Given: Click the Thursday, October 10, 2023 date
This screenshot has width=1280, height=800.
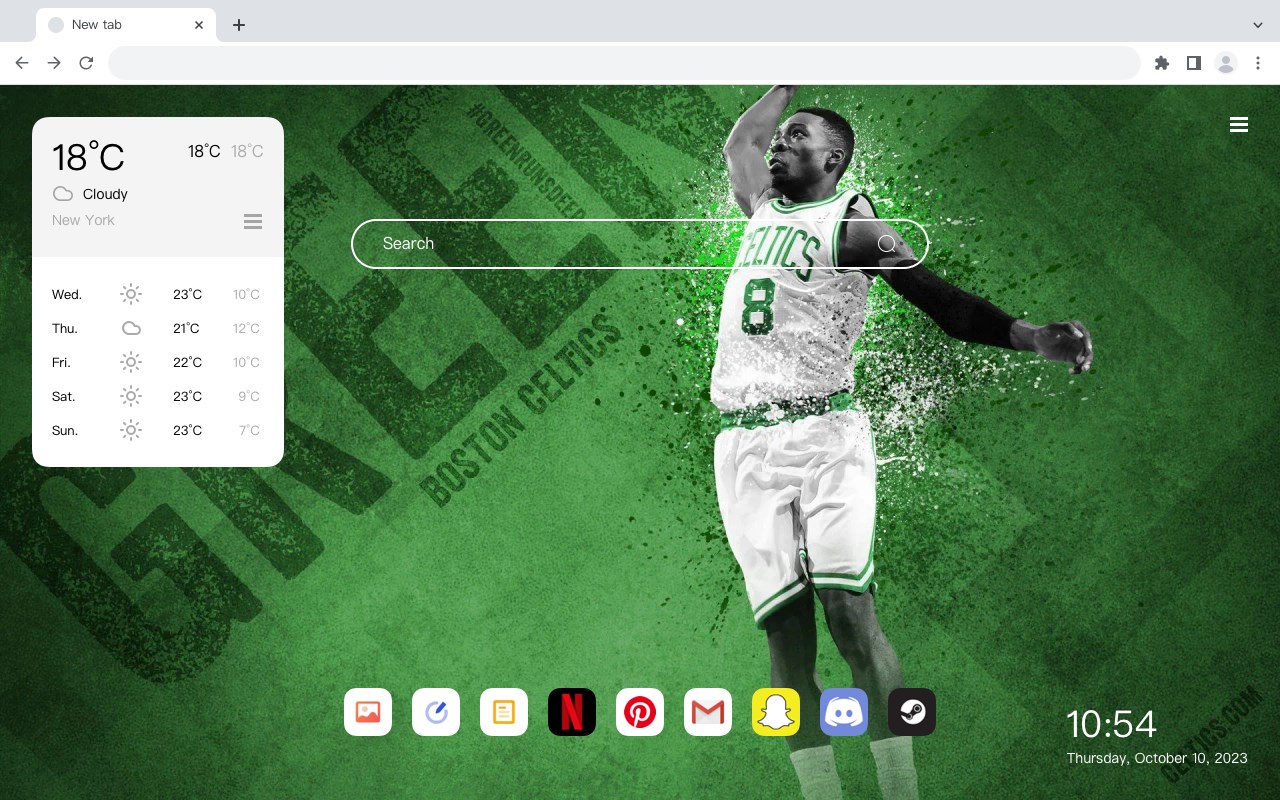Looking at the screenshot, I should tap(1157, 758).
